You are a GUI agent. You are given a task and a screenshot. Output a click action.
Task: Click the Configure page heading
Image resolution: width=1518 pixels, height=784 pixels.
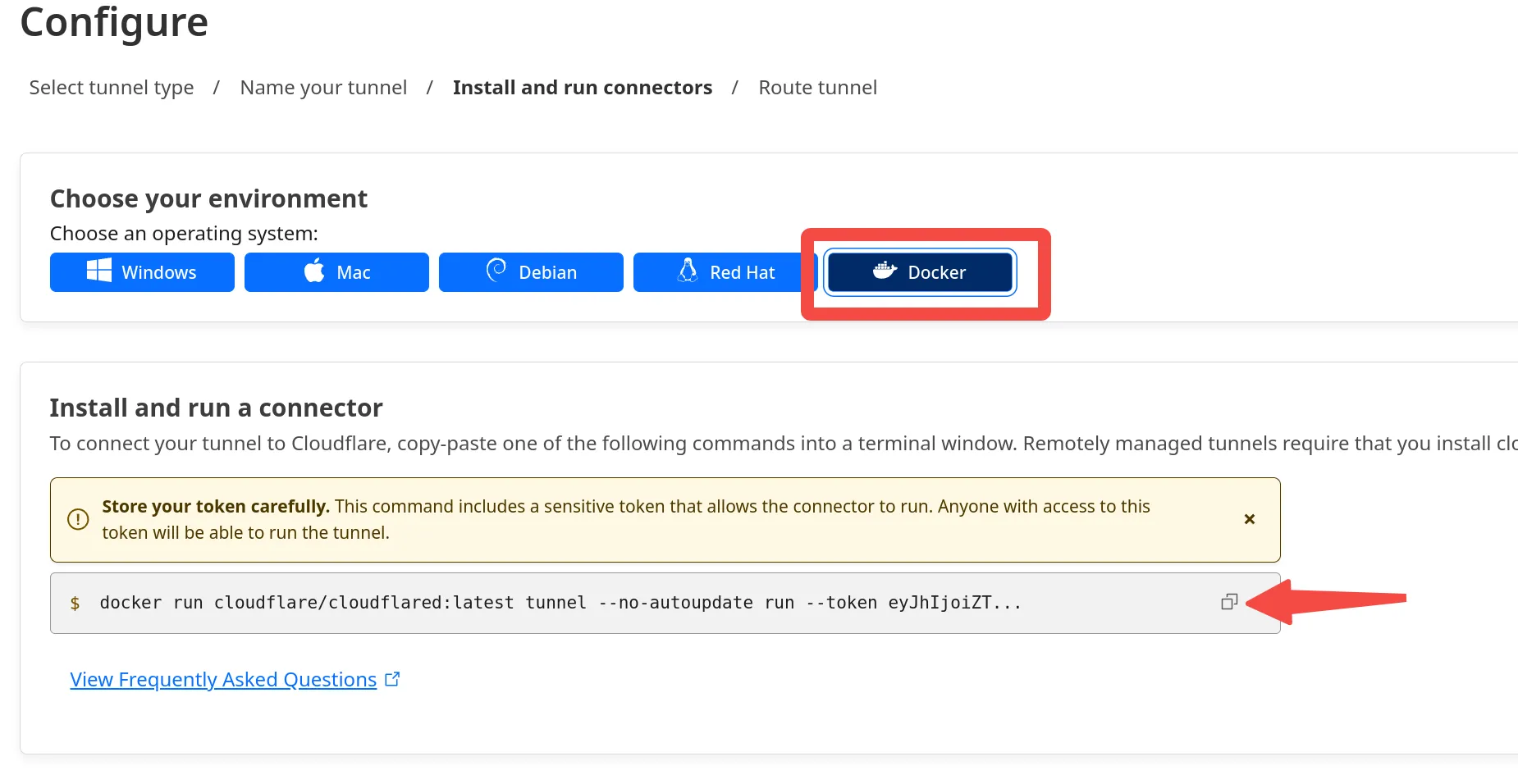(x=114, y=22)
